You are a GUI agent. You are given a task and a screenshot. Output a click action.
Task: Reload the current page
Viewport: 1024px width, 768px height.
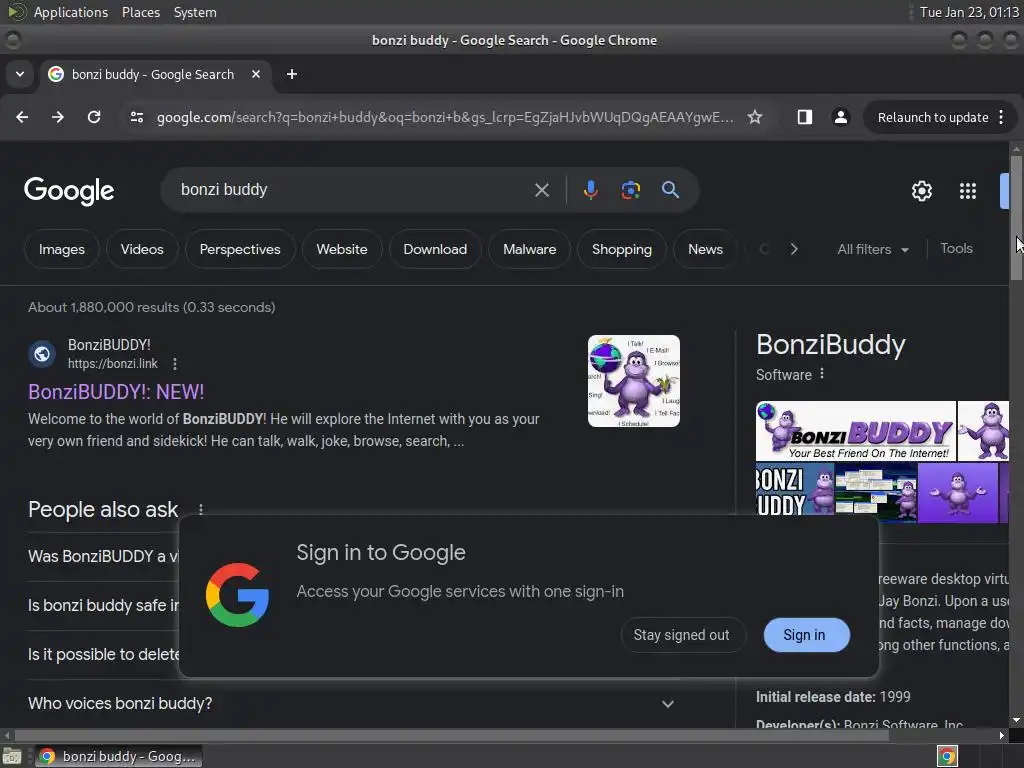coord(94,117)
